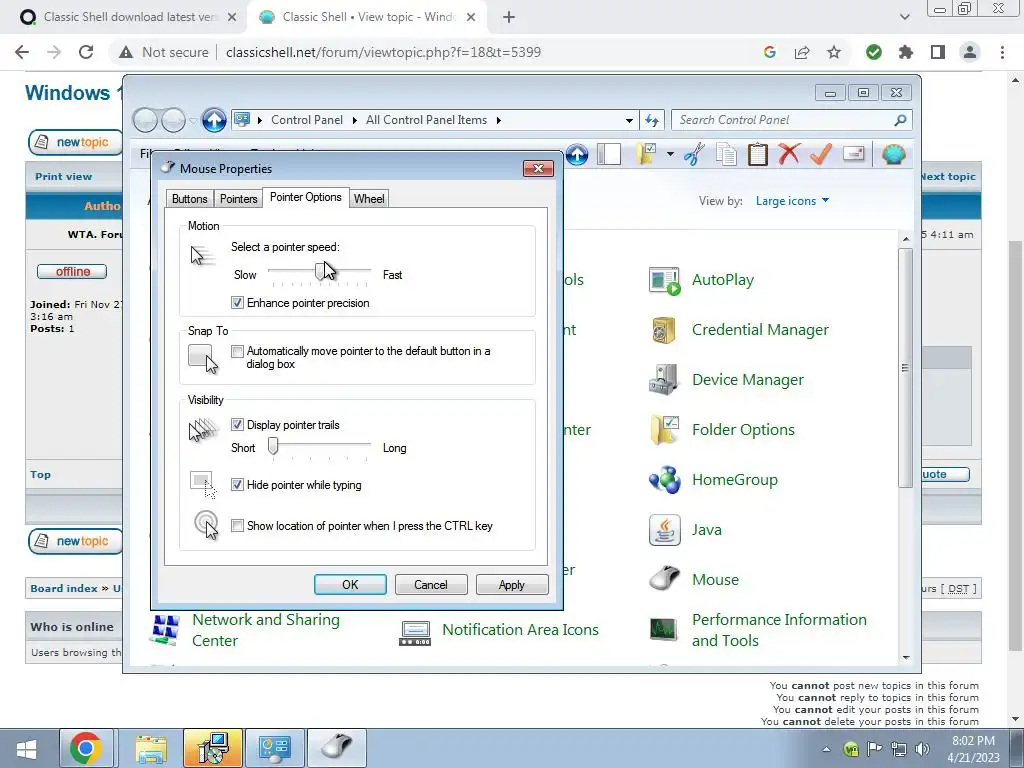Switch to Classic Shell download browser tab

[128, 17]
